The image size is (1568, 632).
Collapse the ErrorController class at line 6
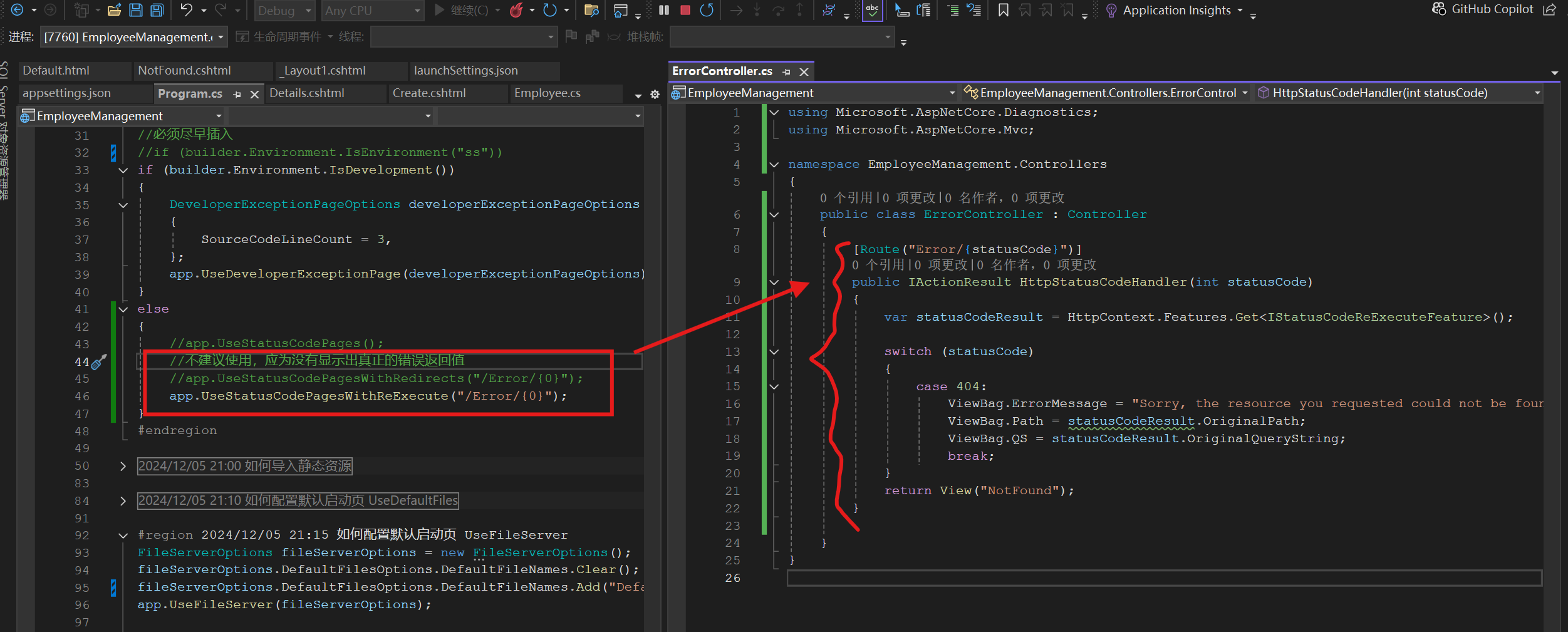tap(774, 215)
